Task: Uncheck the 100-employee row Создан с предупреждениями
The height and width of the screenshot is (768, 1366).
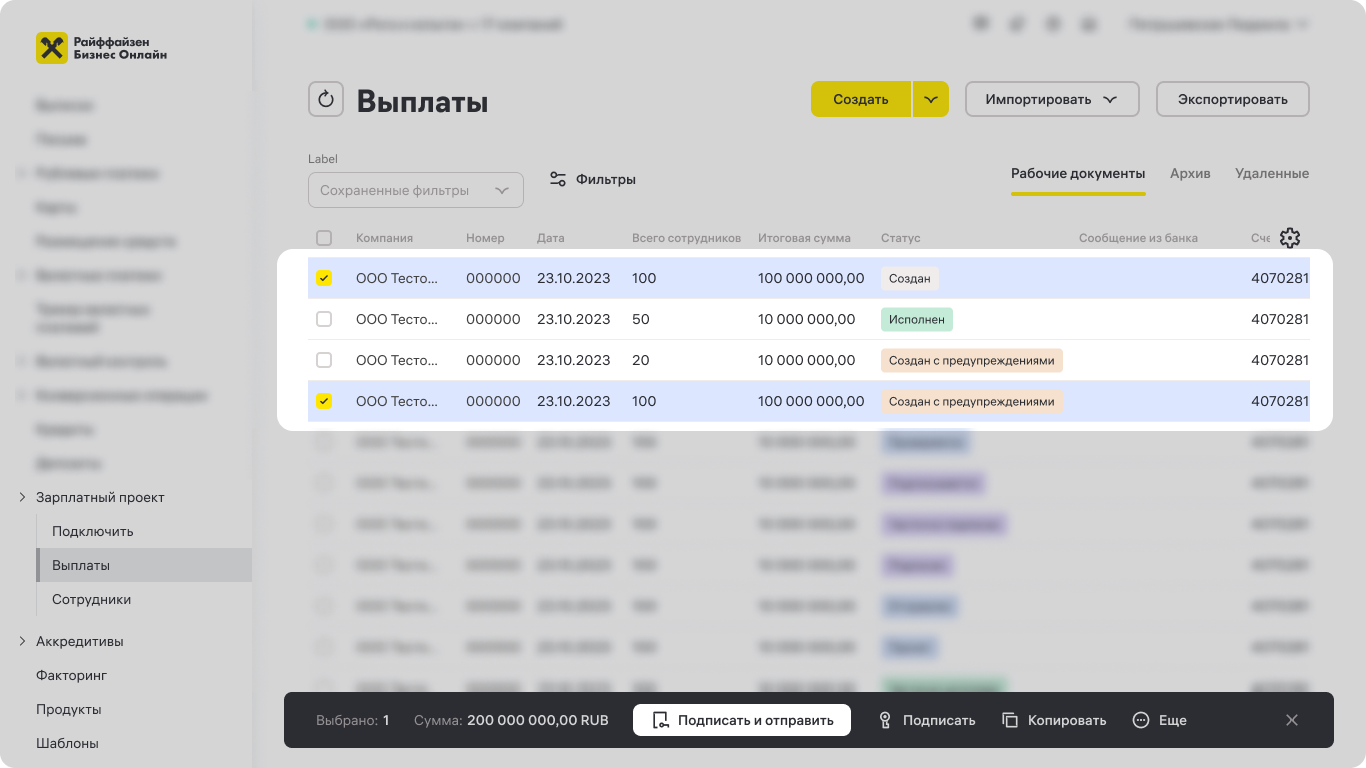Action: (x=324, y=401)
